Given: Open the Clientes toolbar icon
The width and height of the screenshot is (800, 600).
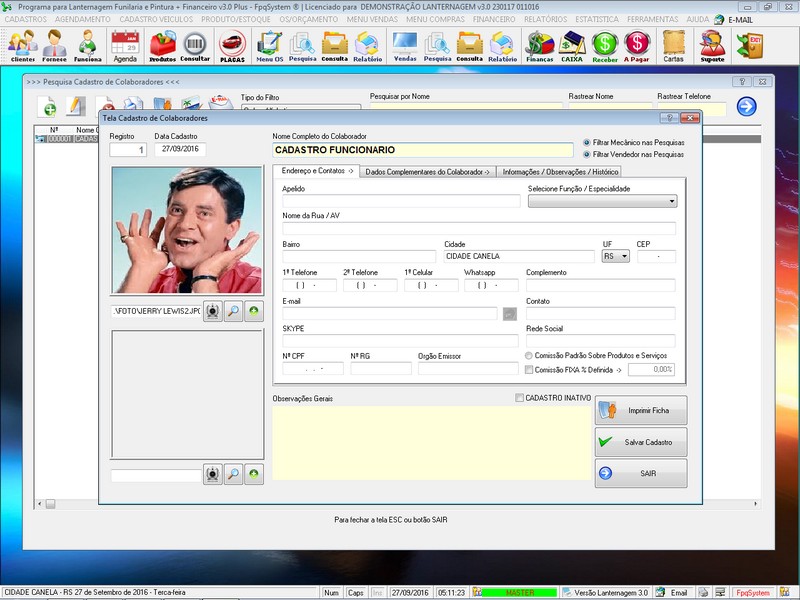Looking at the screenshot, I should point(22,45).
